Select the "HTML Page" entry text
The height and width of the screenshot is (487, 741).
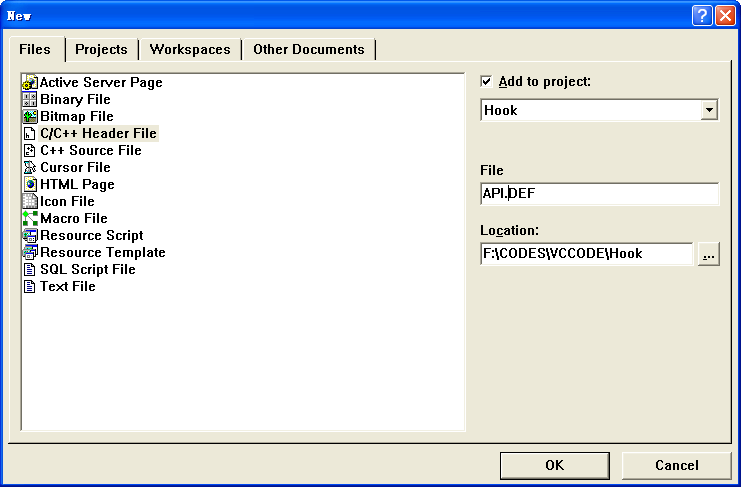[78, 184]
